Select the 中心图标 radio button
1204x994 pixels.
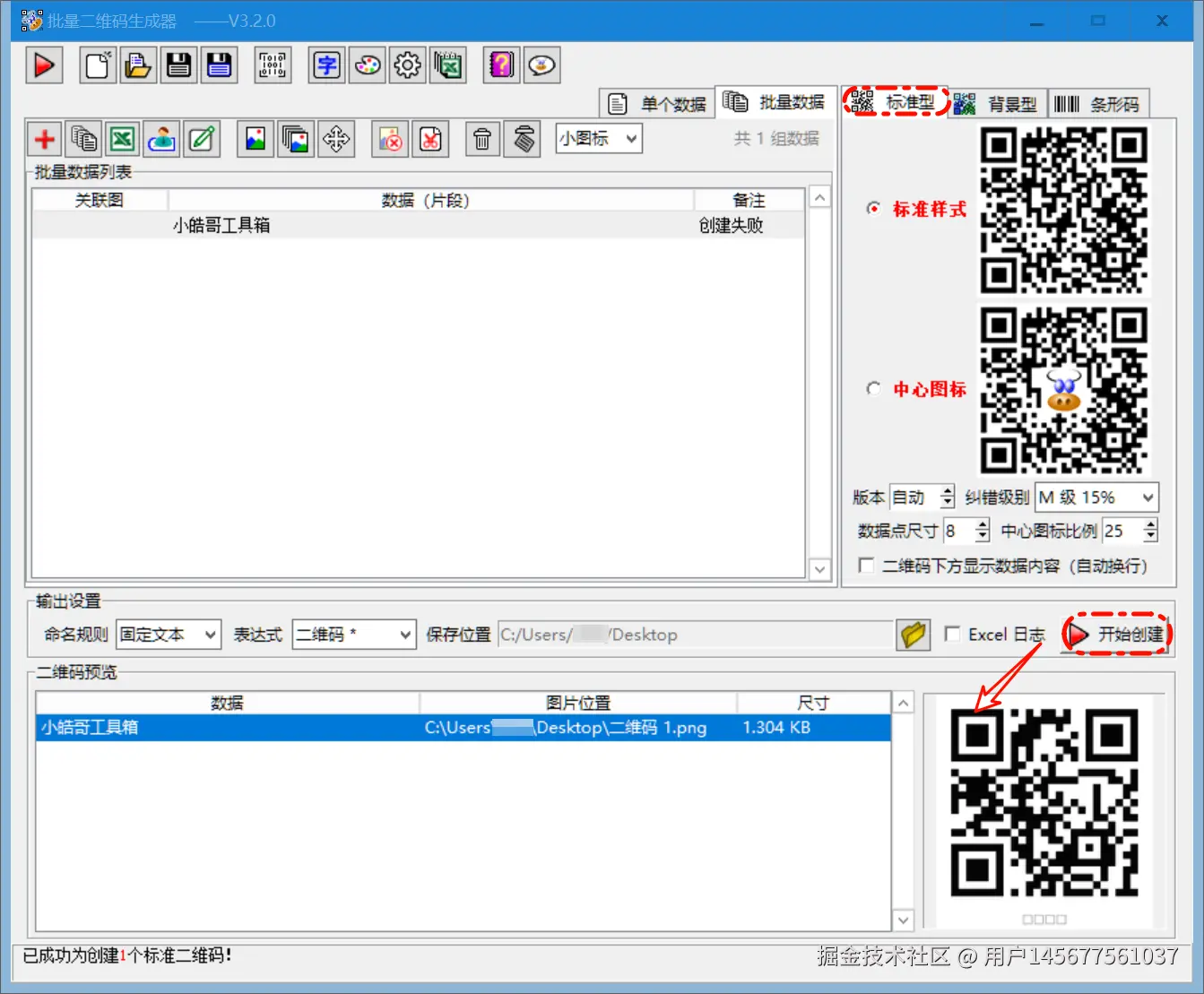tap(873, 389)
